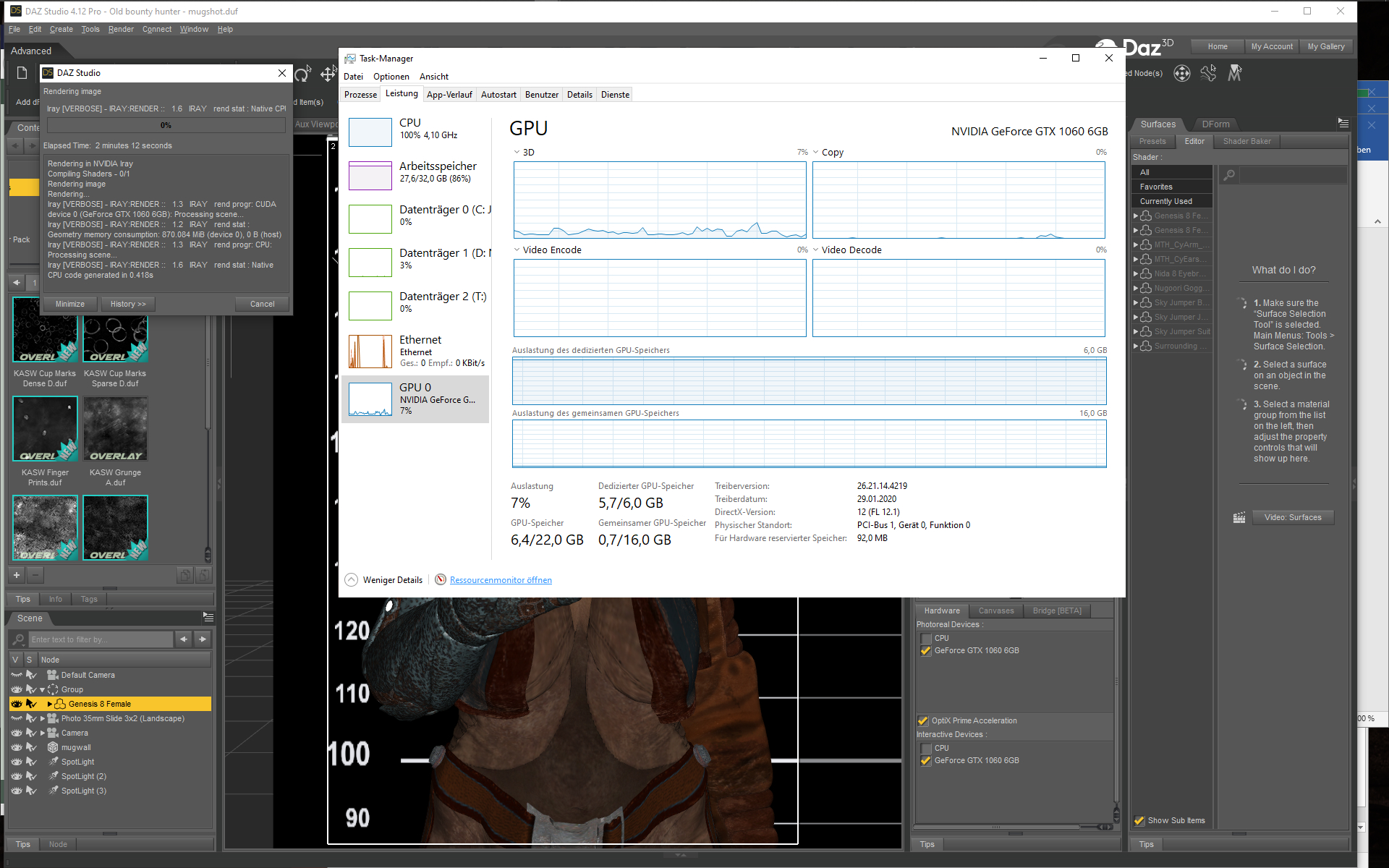Click the Scene pane options menu icon
Screen dimensions: 1389x868
pyautogui.click(x=208, y=617)
